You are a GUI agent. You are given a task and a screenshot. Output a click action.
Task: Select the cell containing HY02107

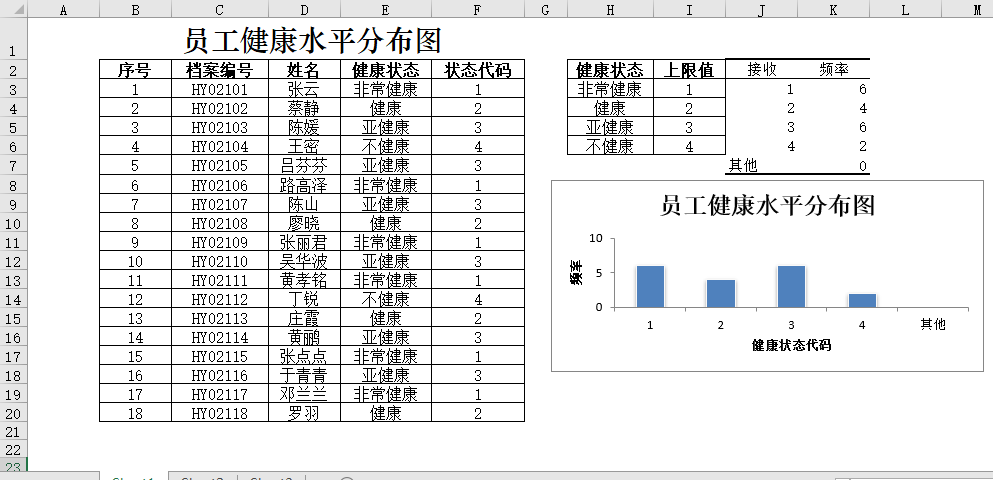pyautogui.click(x=219, y=204)
